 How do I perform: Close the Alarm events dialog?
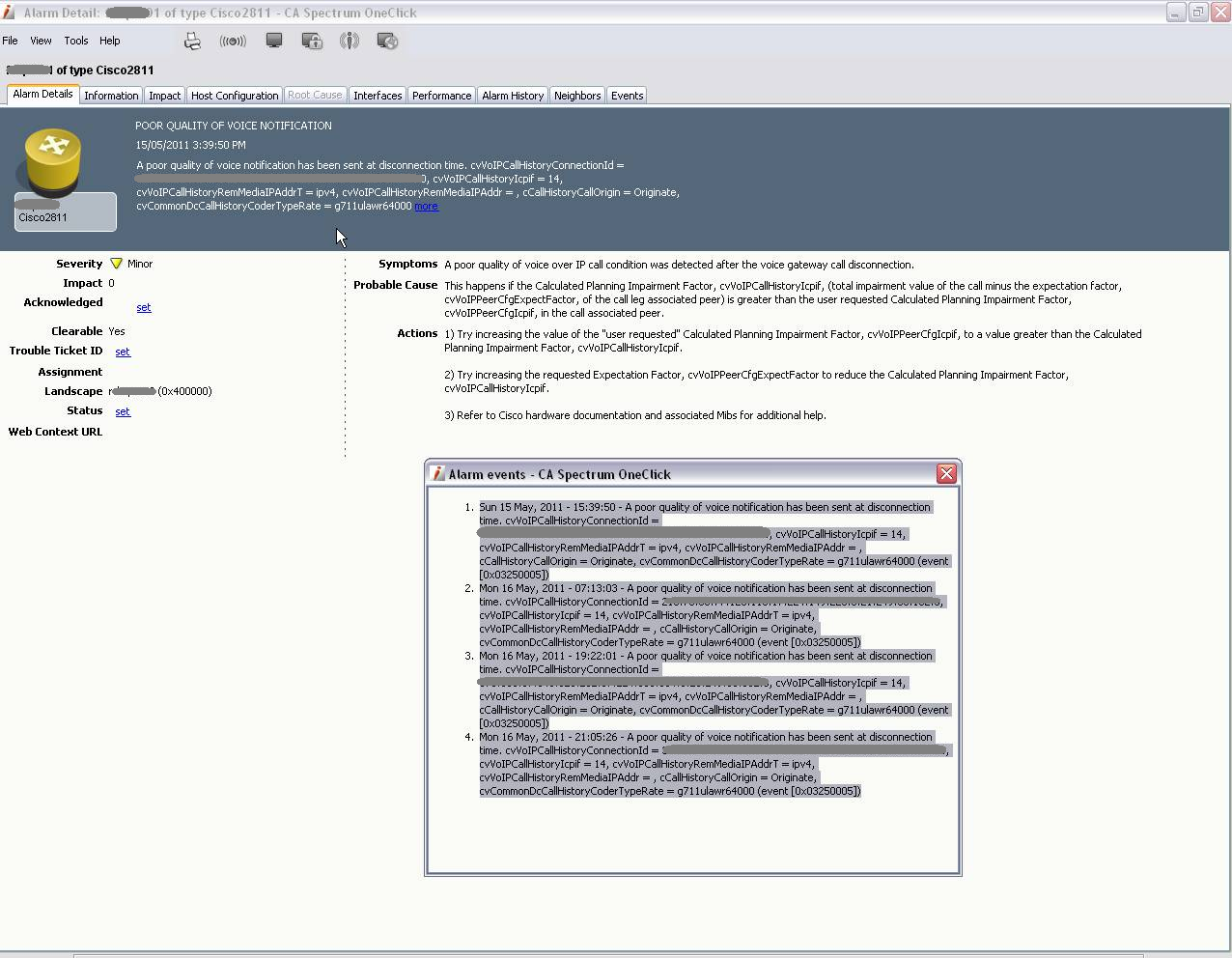(x=946, y=473)
